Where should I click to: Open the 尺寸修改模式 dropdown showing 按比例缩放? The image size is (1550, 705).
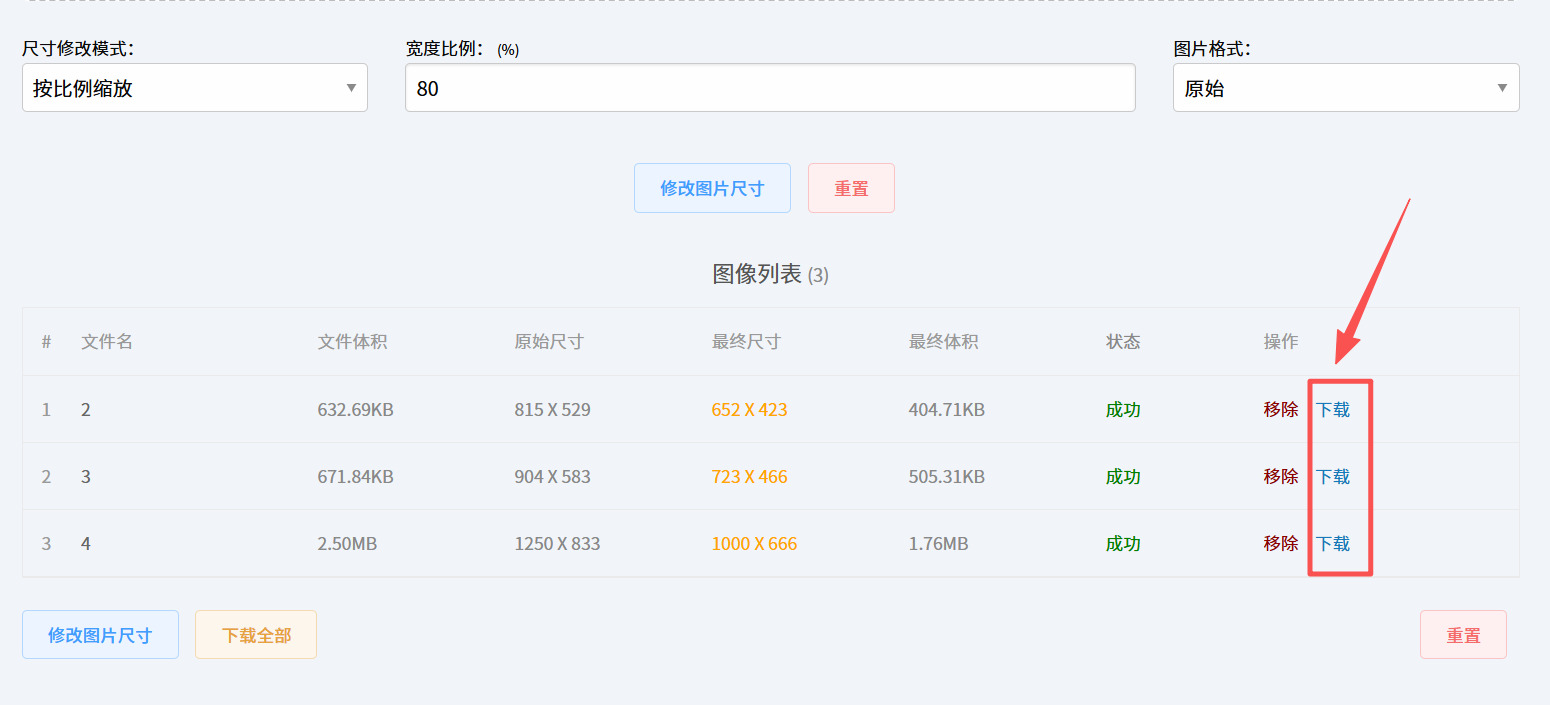[195, 88]
